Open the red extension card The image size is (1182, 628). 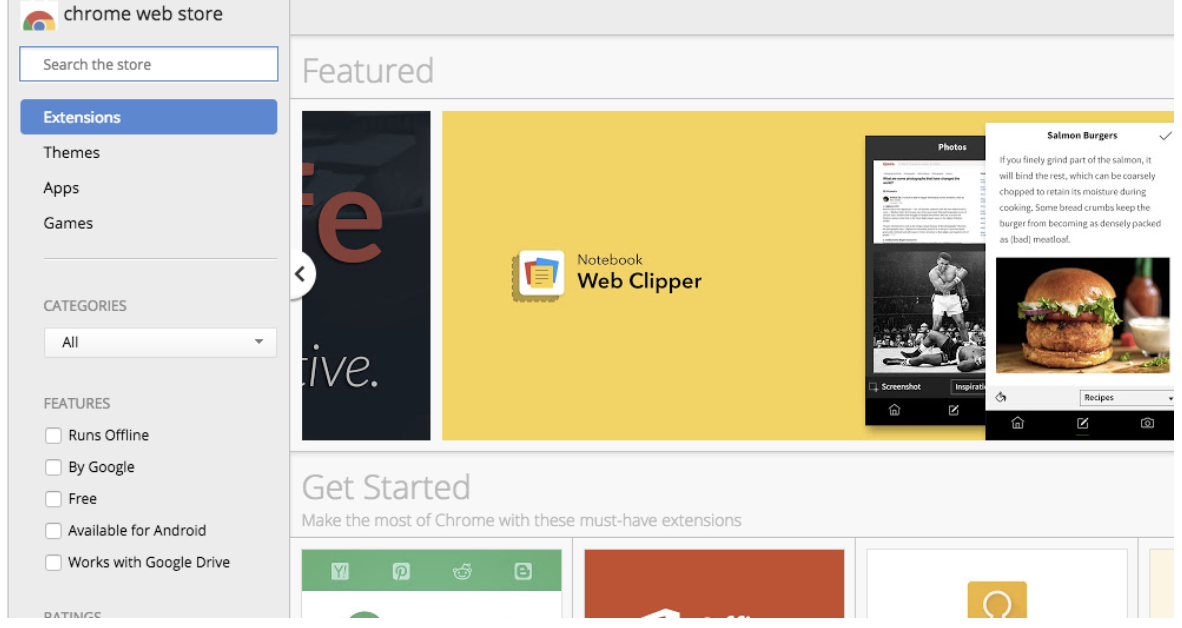[714, 585]
